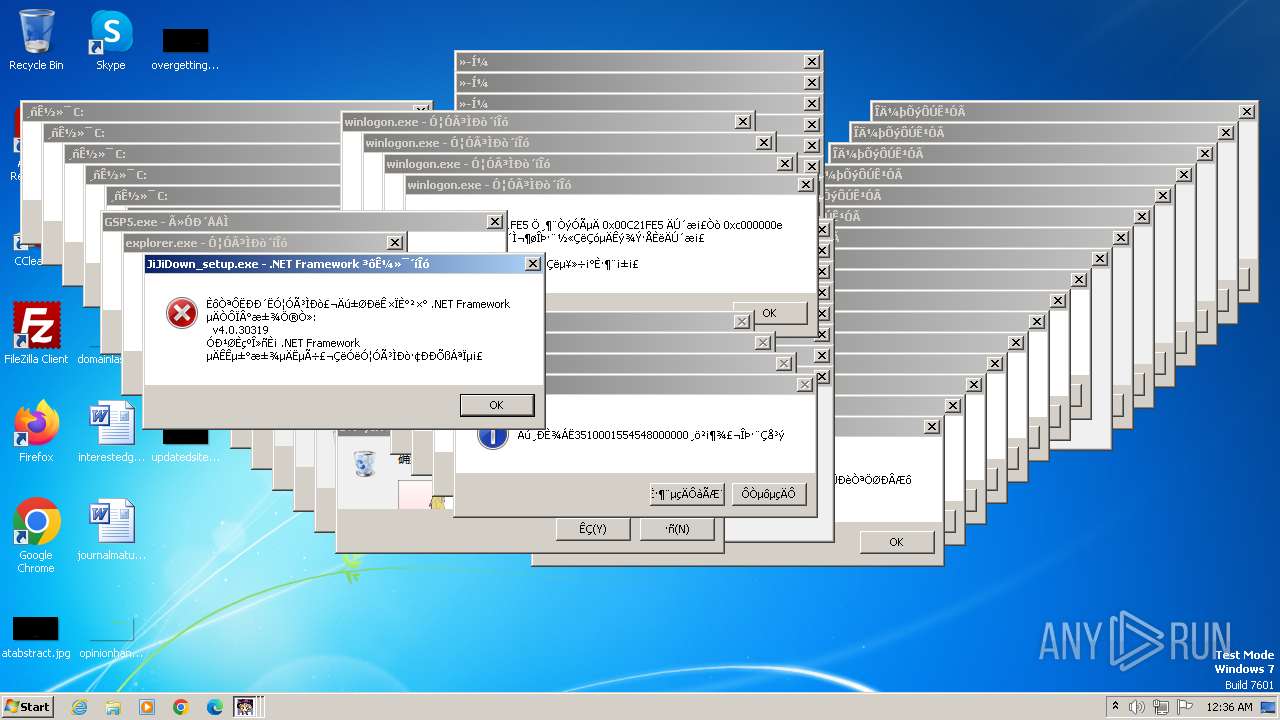Click the 12:36 AM taskbar clock
Viewport: 1280px width, 720px height.
(x=1229, y=707)
